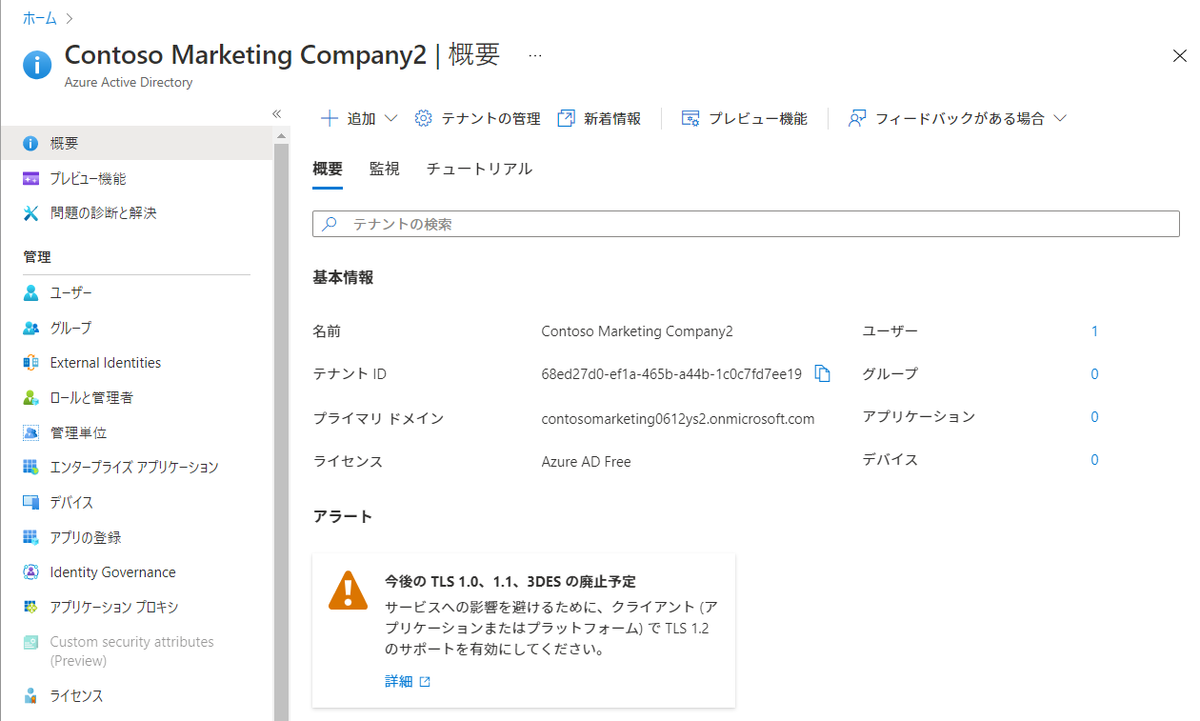Screen dimensions: 1200x721
Task: Collapse the sidebar with double chevron
Action: tap(277, 114)
